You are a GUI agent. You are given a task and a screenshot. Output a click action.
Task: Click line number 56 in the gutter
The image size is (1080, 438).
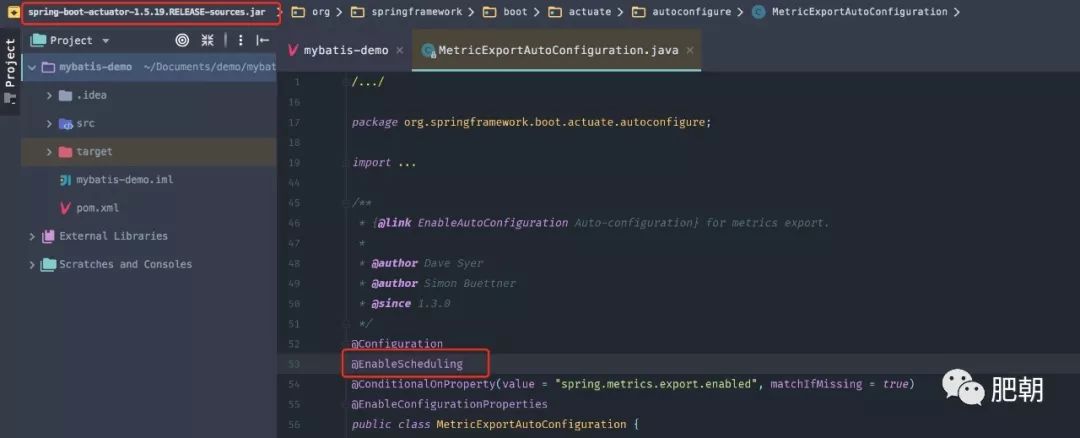[293, 424]
